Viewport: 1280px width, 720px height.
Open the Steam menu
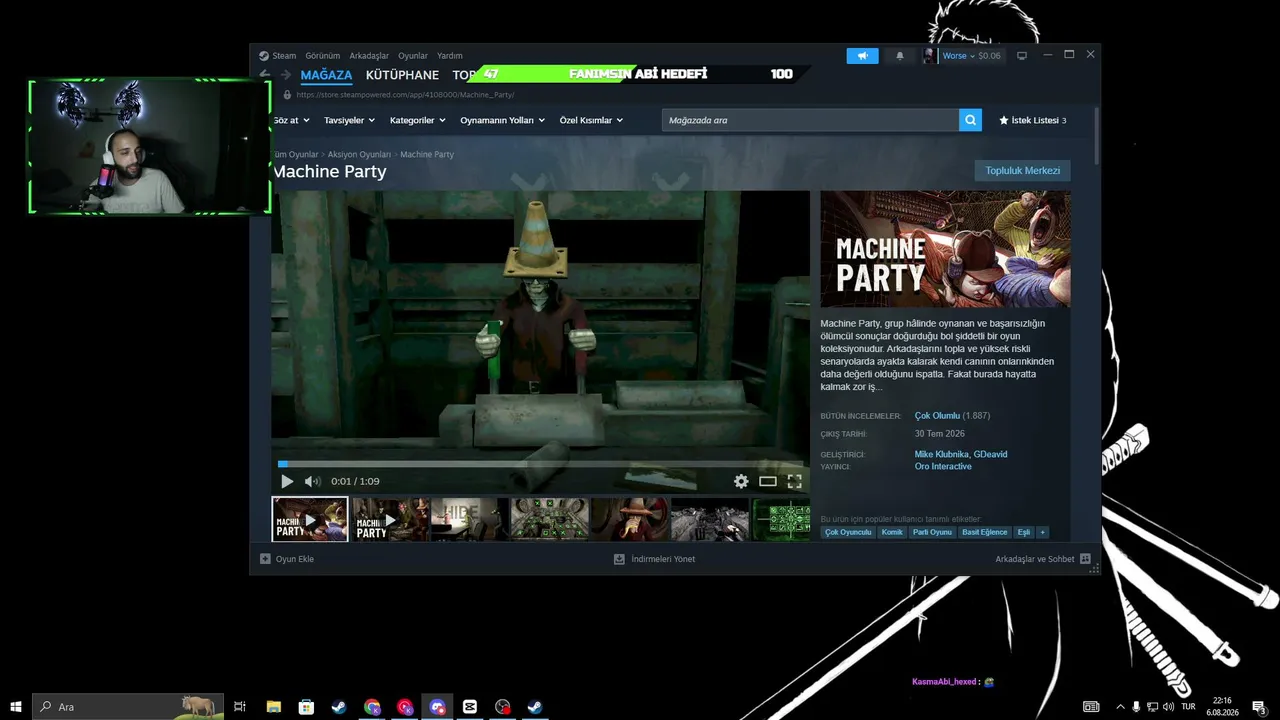coord(284,56)
